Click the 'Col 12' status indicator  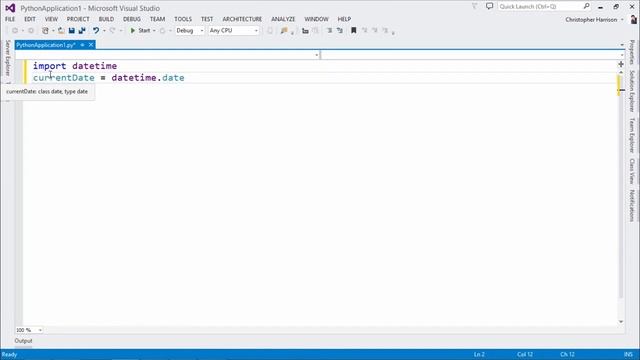(x=525, y=355)
